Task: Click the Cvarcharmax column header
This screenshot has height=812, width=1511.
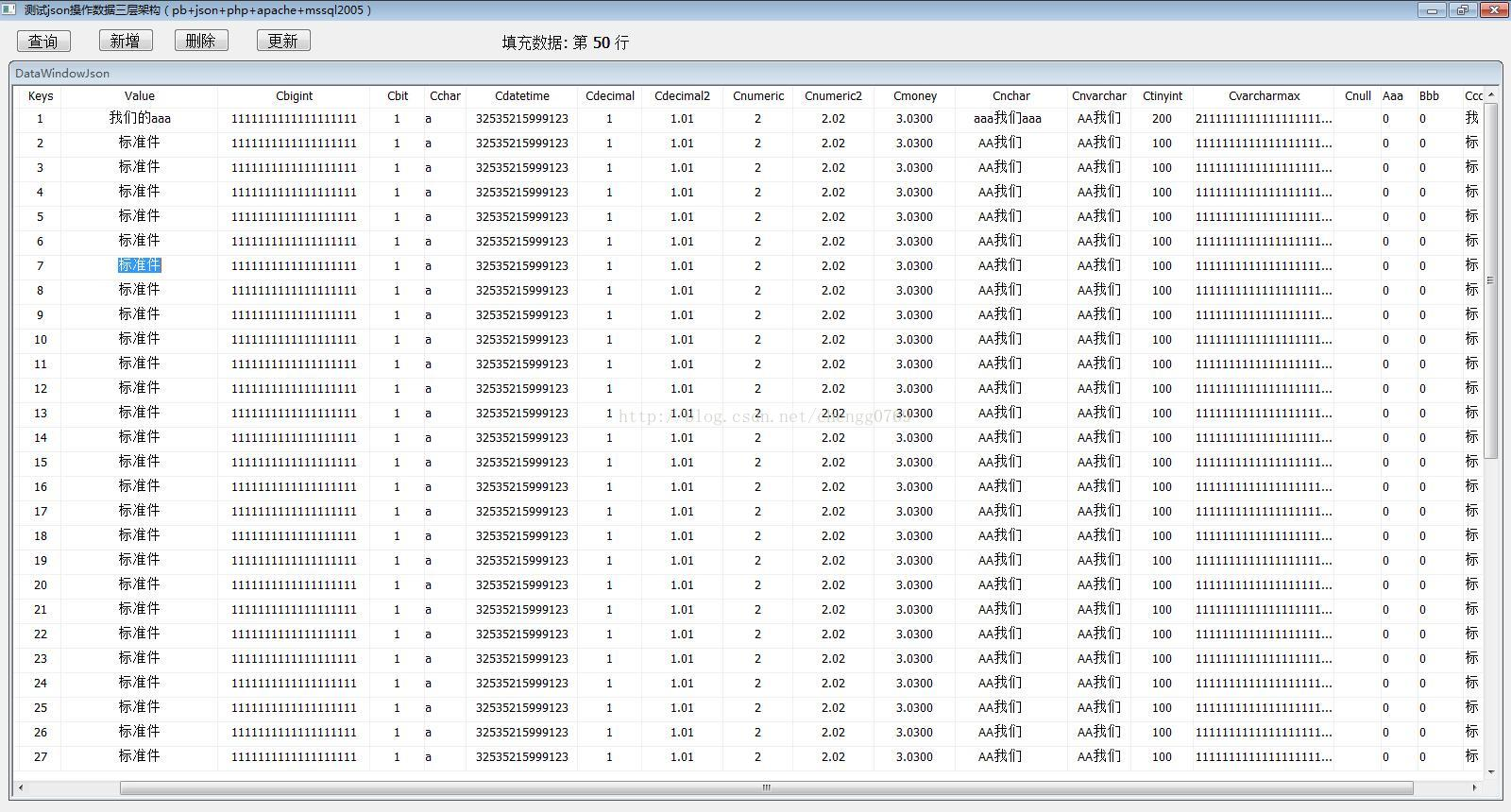Action: click(1264, 95)
